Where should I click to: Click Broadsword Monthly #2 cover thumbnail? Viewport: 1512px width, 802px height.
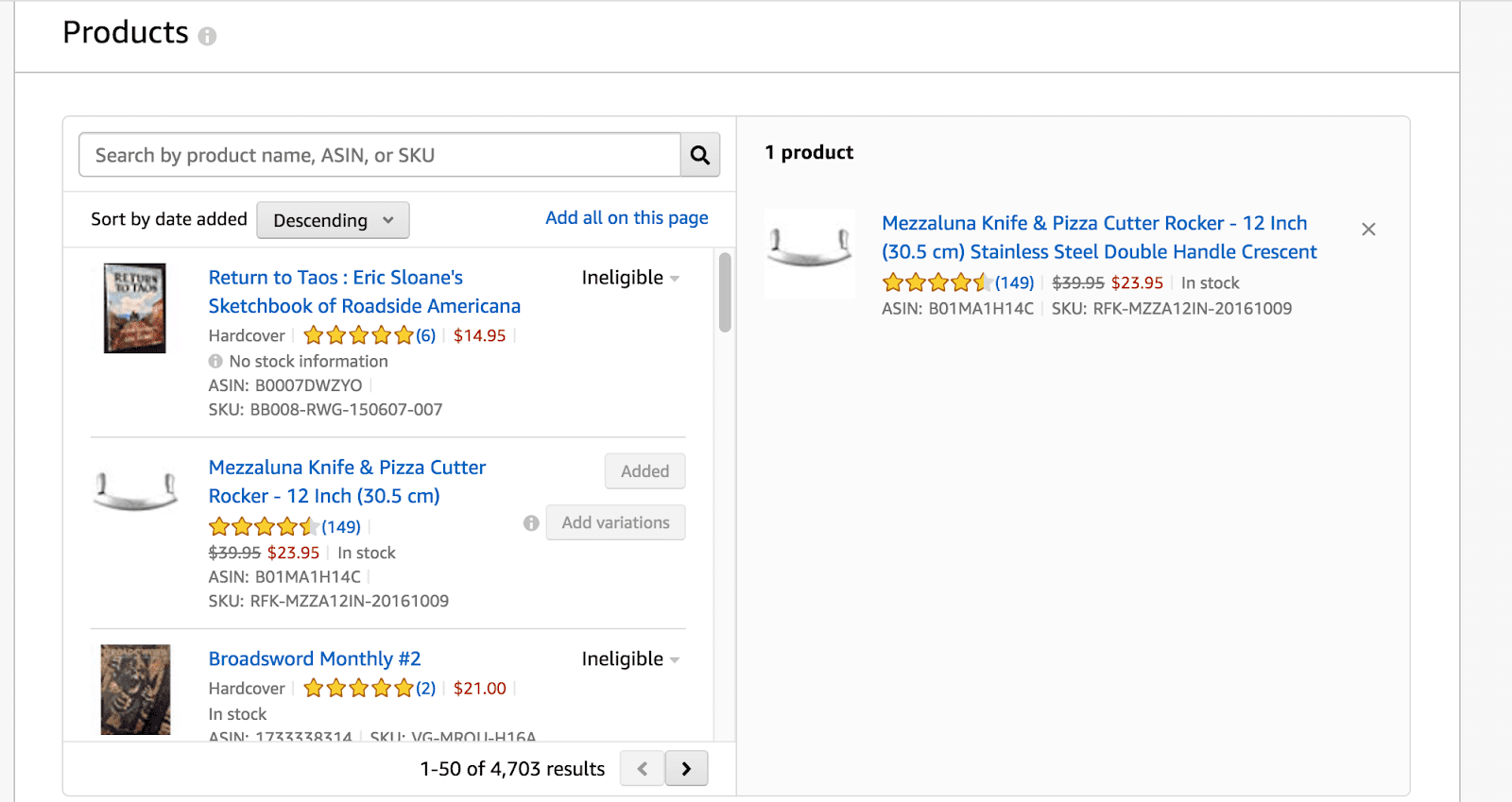click(135, 690)
